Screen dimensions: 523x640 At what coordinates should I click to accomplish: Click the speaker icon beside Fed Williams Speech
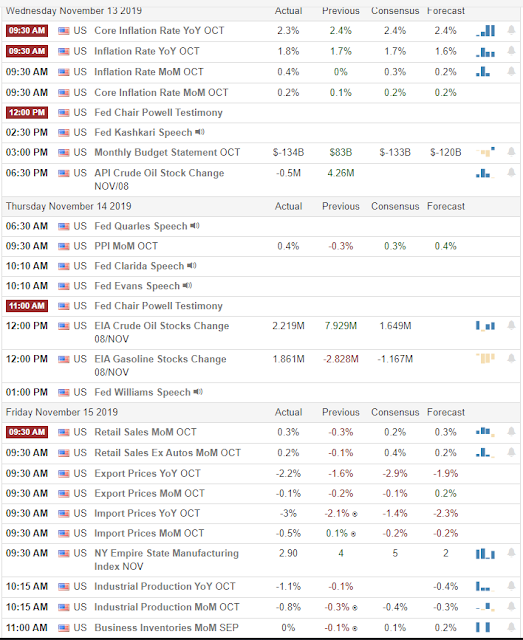(198, 392)
